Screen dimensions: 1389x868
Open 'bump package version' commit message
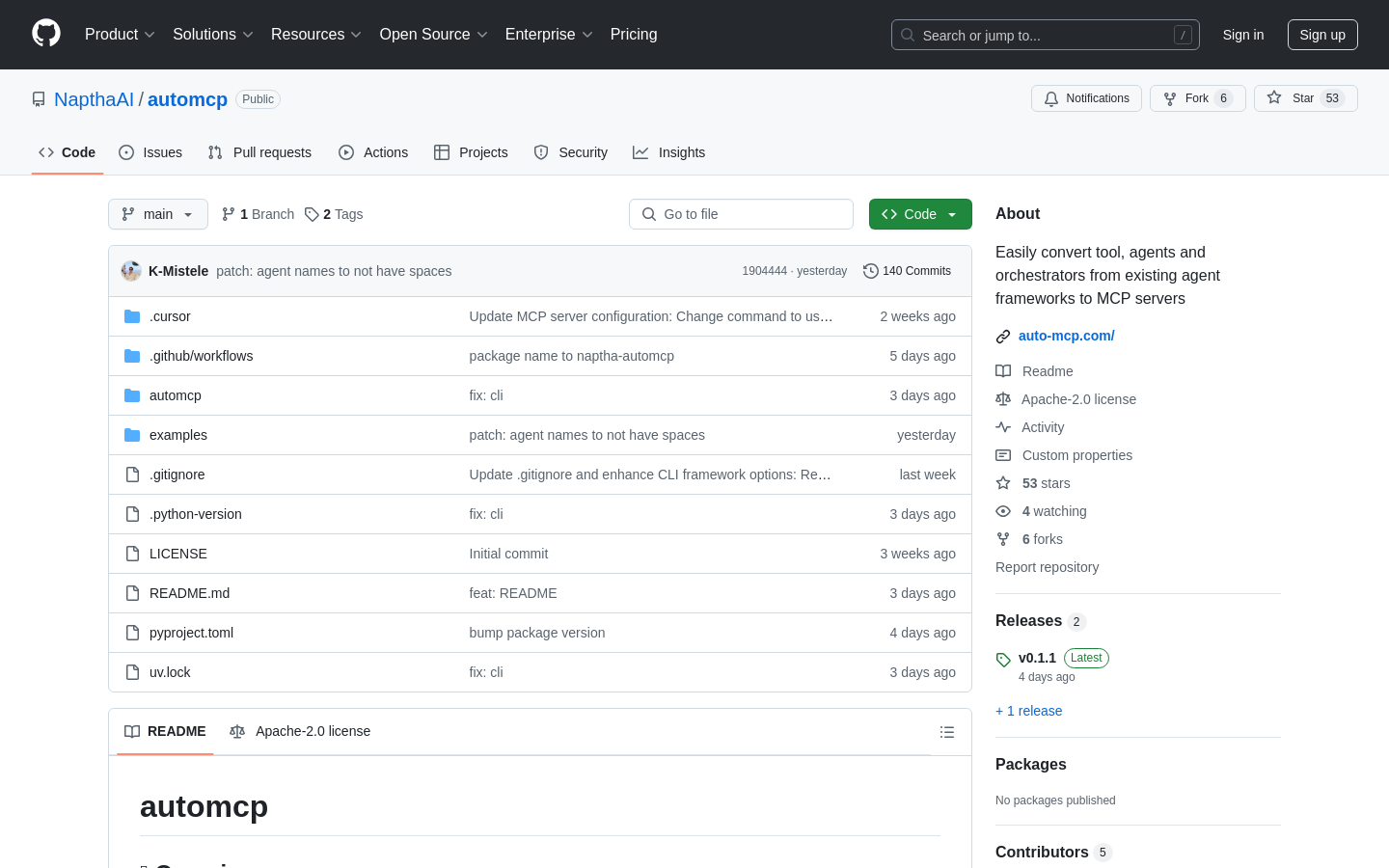(x=537, y=633)
